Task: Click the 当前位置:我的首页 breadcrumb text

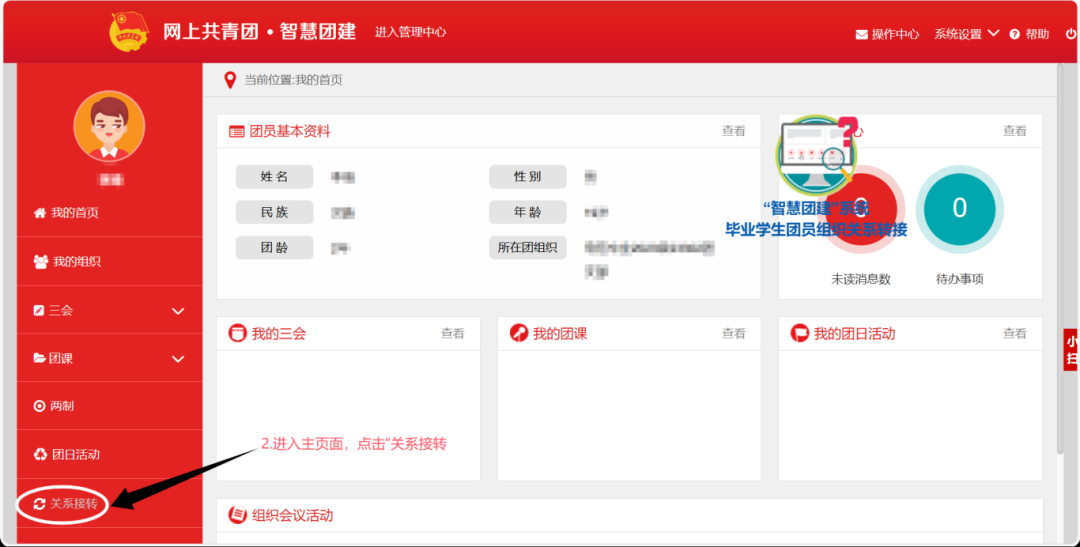Action: (x=293, y=80)
